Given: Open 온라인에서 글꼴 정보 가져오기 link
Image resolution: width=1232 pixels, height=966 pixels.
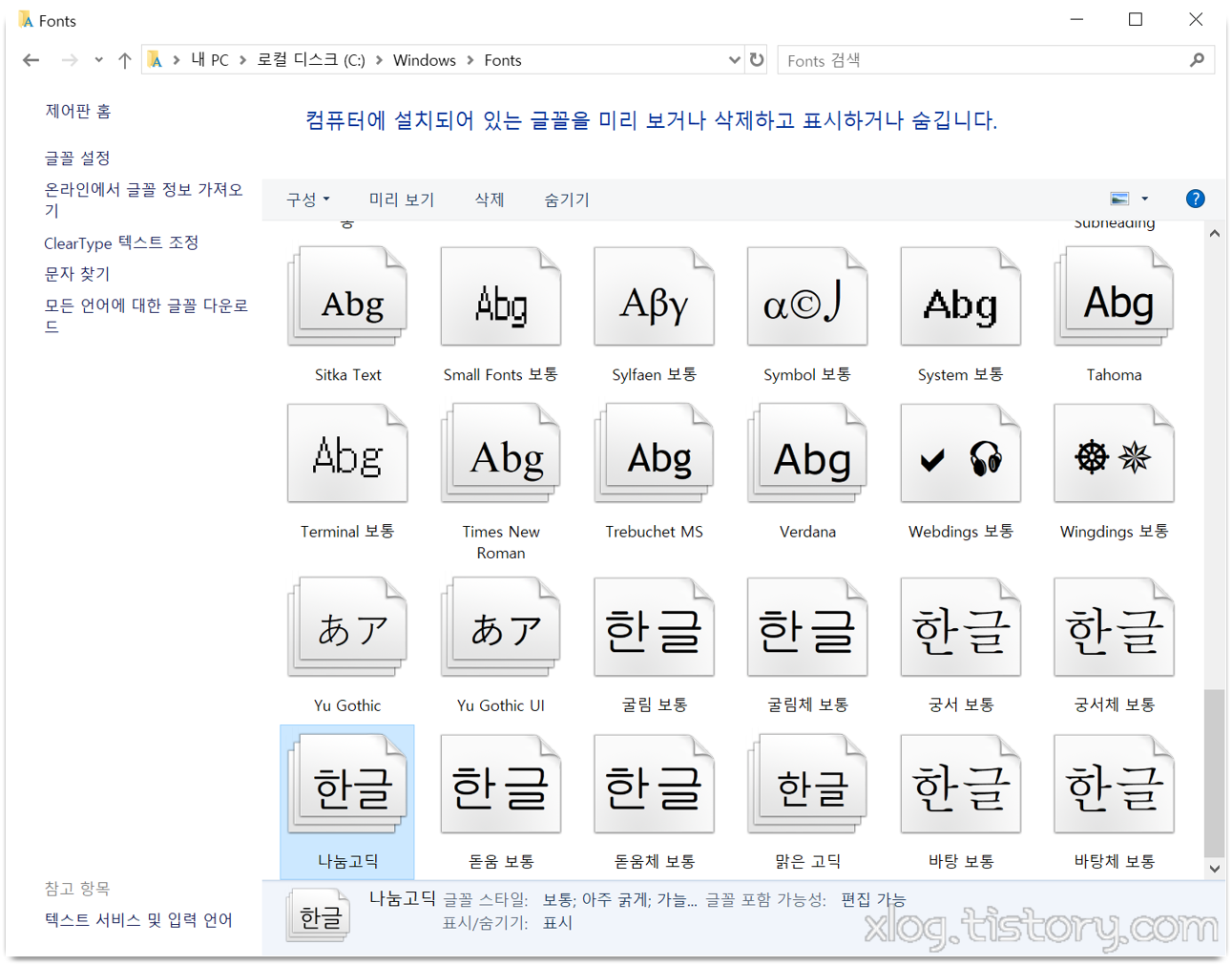Looking at the screenshot, I should tap(143, 199).
